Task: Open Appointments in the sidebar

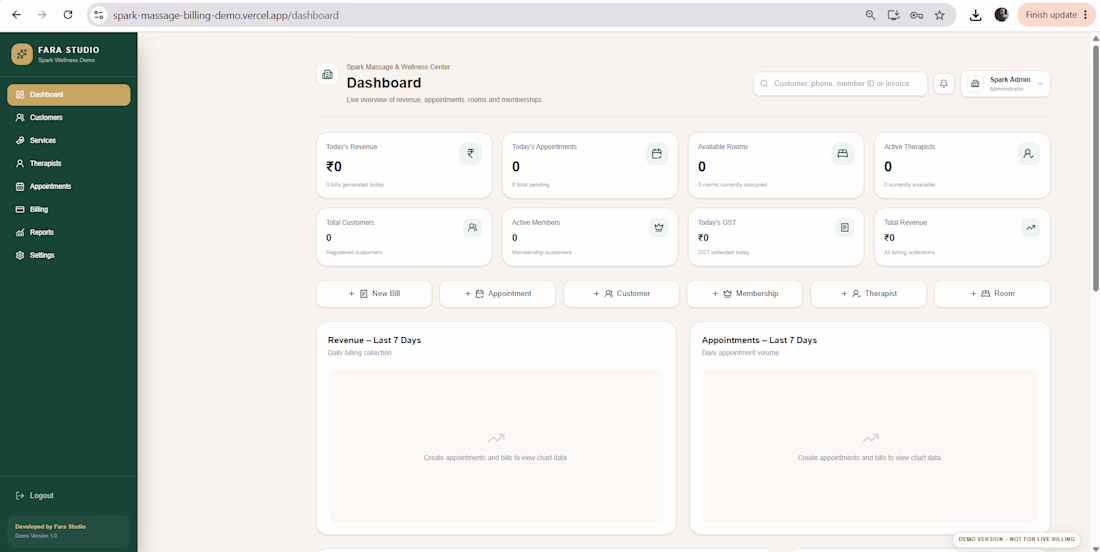Action: point(69,187)
